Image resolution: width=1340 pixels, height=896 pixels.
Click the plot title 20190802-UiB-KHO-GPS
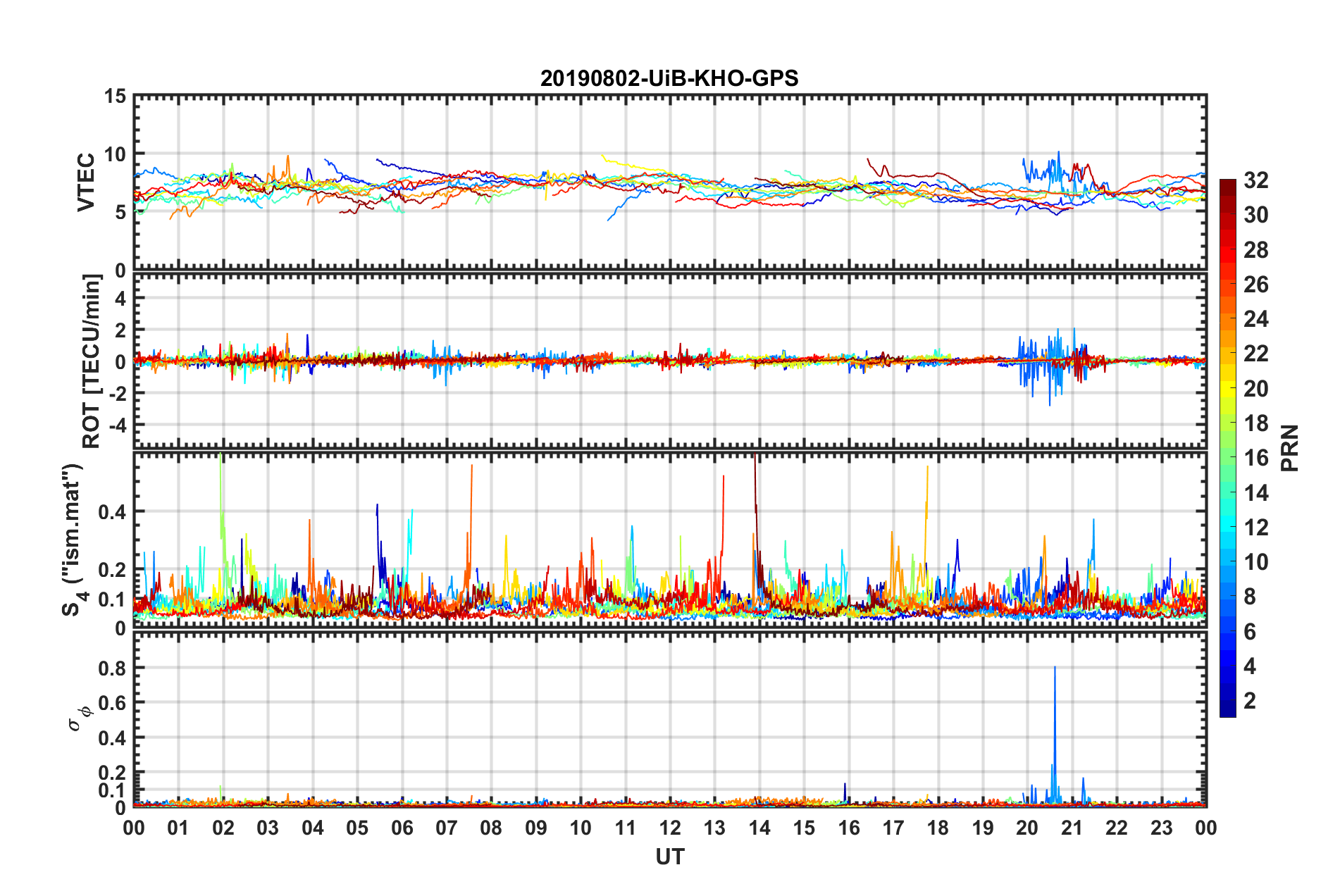(x=669, y=78)
